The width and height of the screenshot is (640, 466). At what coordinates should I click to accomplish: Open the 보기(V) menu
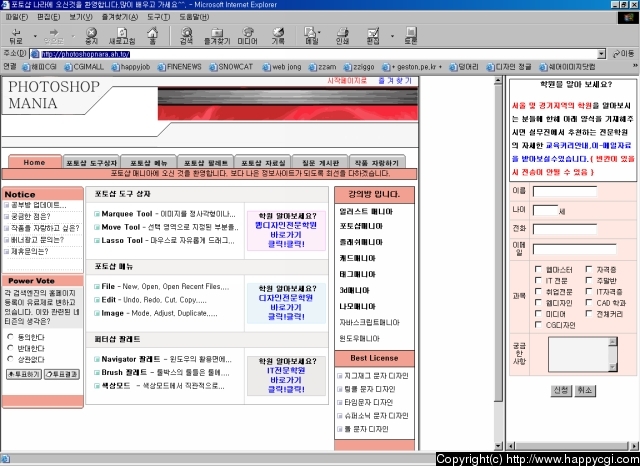(x=81, y=17)
